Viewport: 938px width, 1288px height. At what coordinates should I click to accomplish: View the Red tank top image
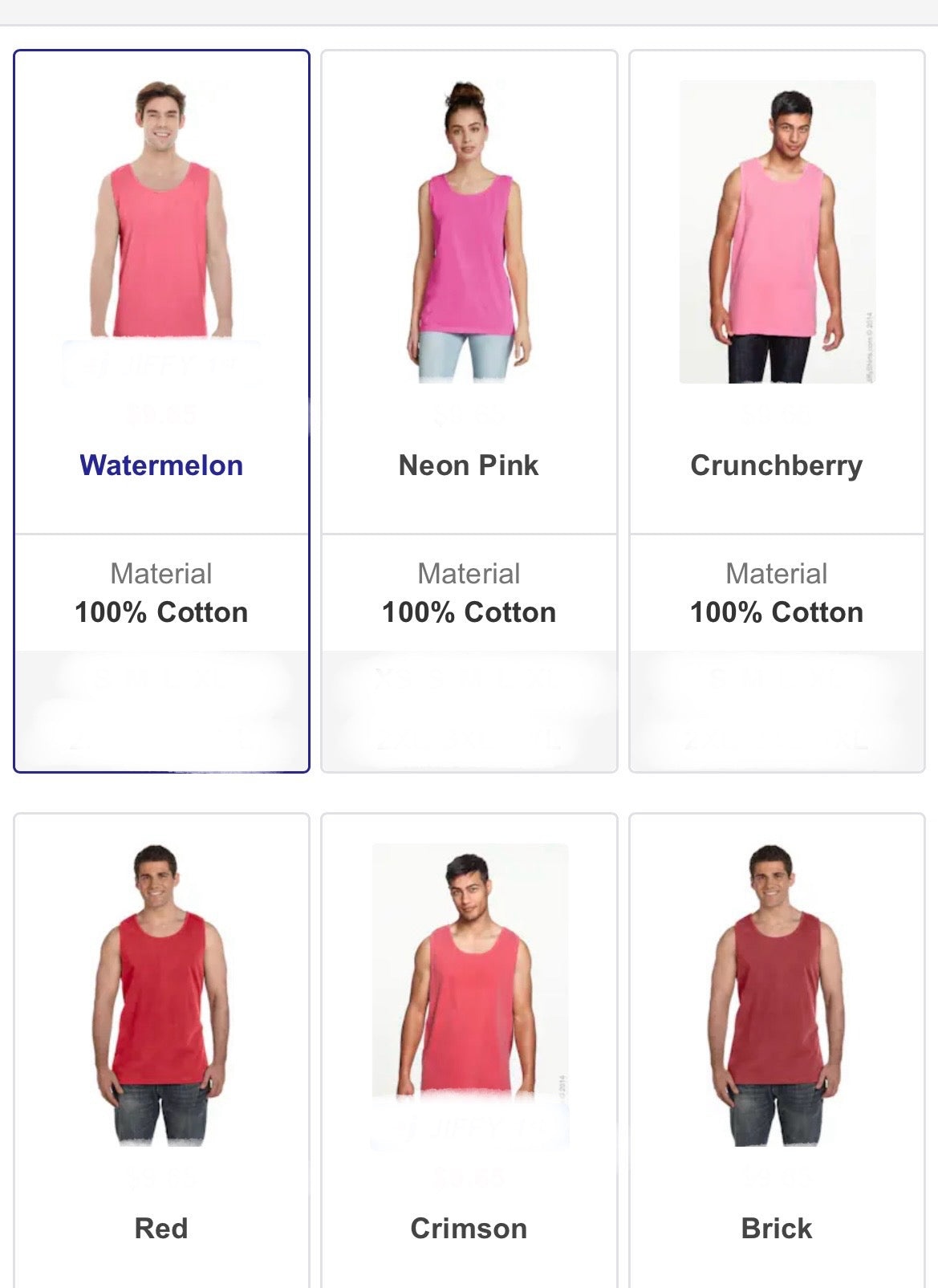click(161, 993)
